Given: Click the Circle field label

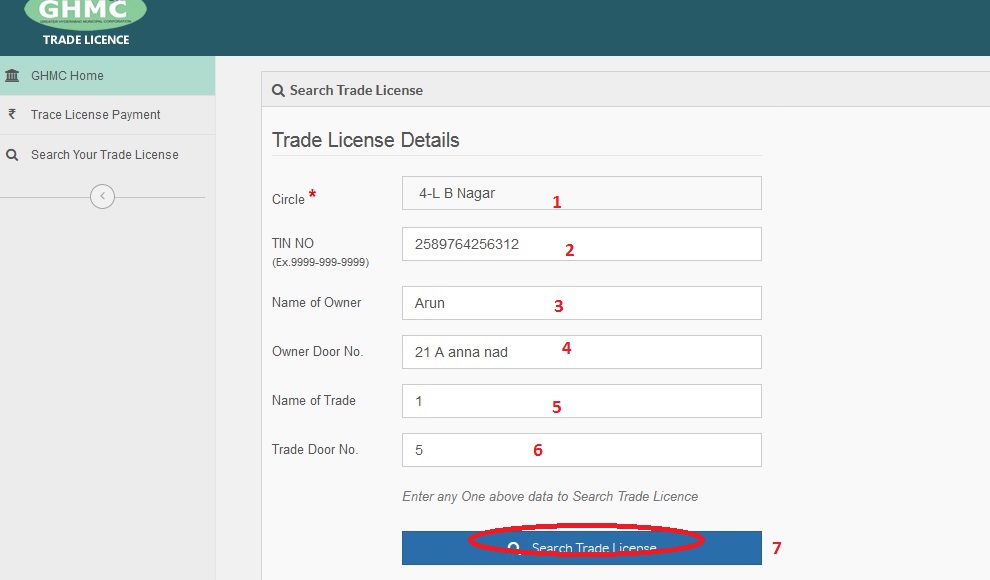Looking at the screenshot, I should pyautogui.click(x=288, y=199).
